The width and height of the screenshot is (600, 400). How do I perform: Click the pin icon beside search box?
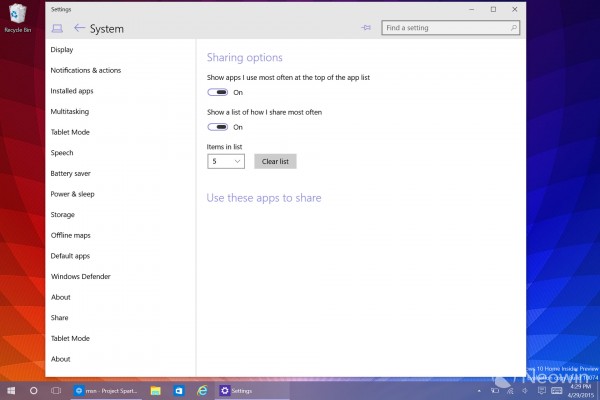click(x=367, y=28)
